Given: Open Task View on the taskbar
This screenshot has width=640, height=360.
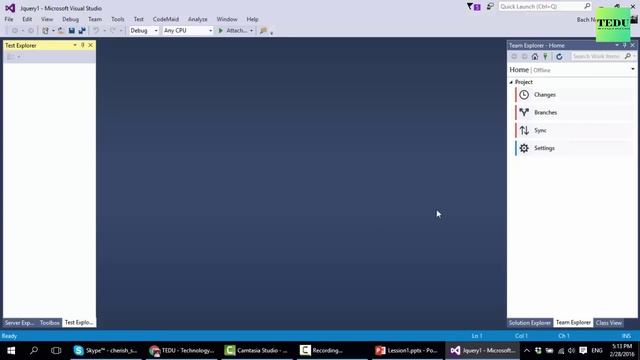Looking at the screenshot, I should [x=56, y=350].
